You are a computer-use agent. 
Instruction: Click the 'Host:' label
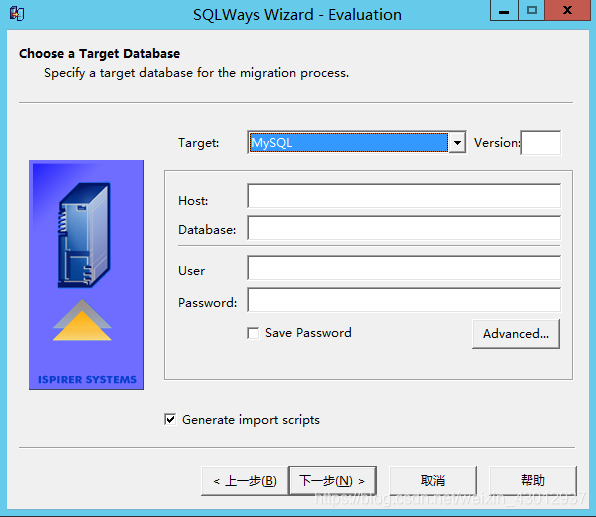click(193, 201)
